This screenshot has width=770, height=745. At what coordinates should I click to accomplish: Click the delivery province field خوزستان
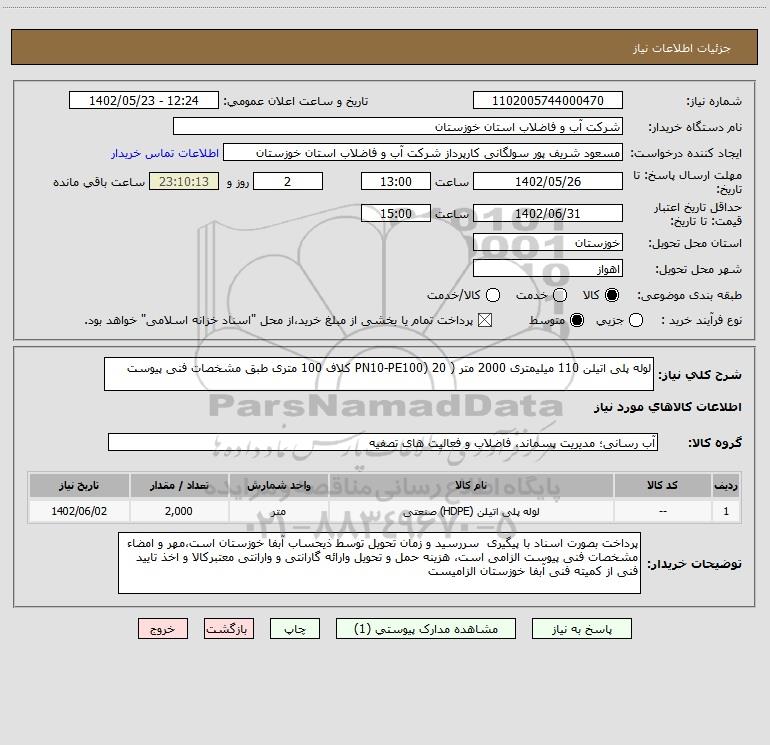(x=548, y=243)
